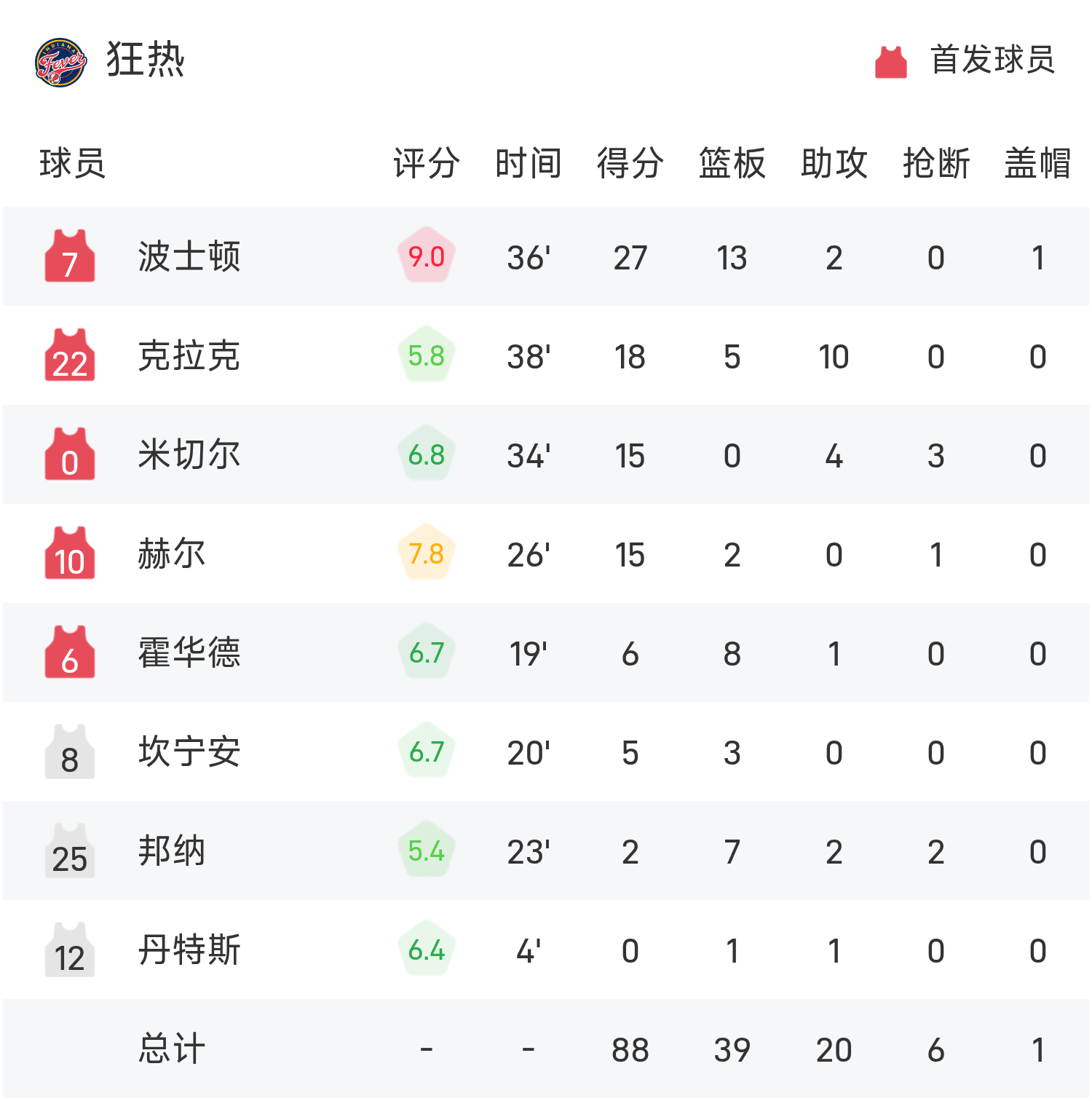Screen dimensions: 1092x1101
Task: Click the 助攻 column header
Action: coord(834,162)
